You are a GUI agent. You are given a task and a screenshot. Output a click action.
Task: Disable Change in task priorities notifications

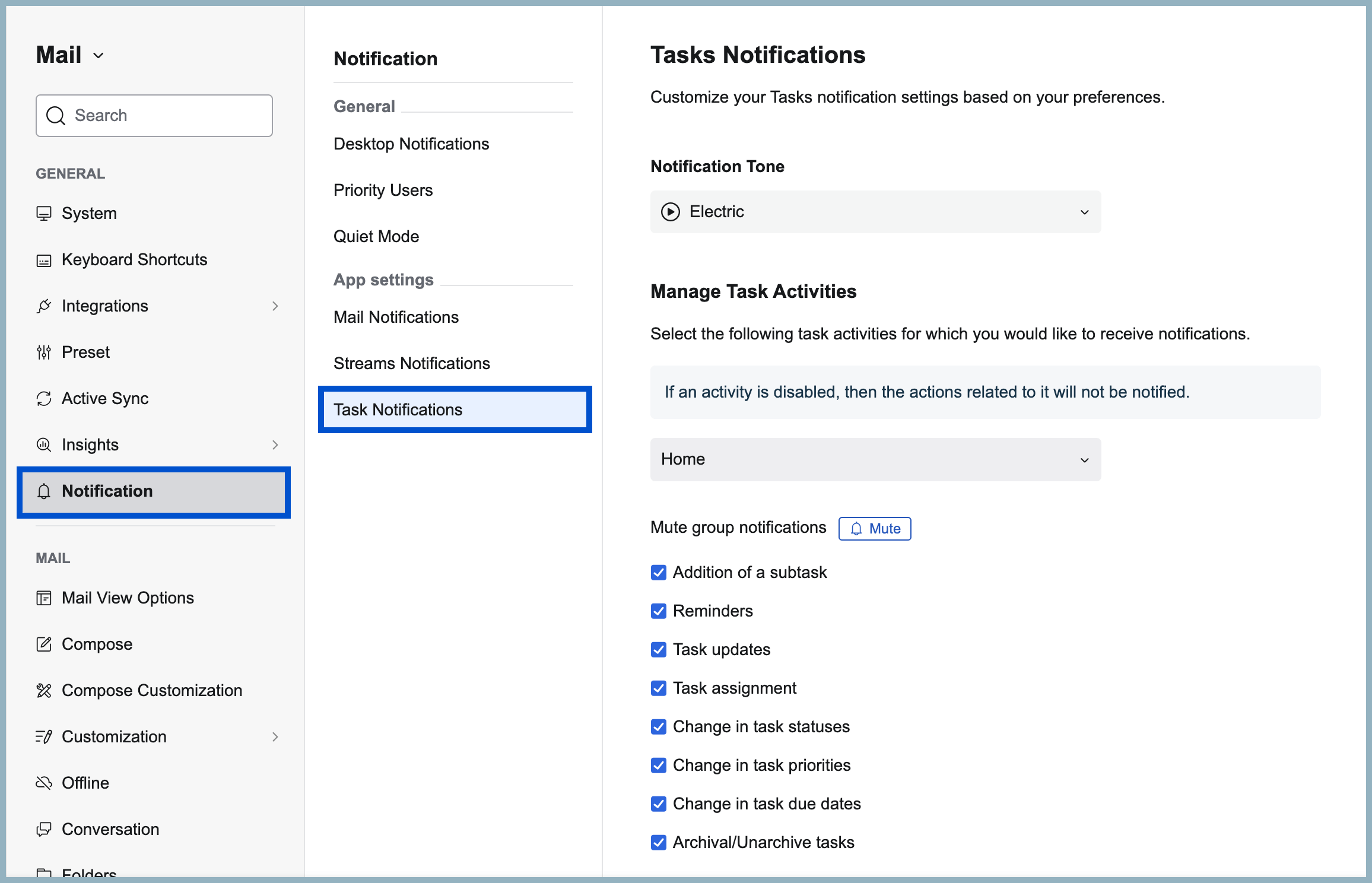point(659,765)
